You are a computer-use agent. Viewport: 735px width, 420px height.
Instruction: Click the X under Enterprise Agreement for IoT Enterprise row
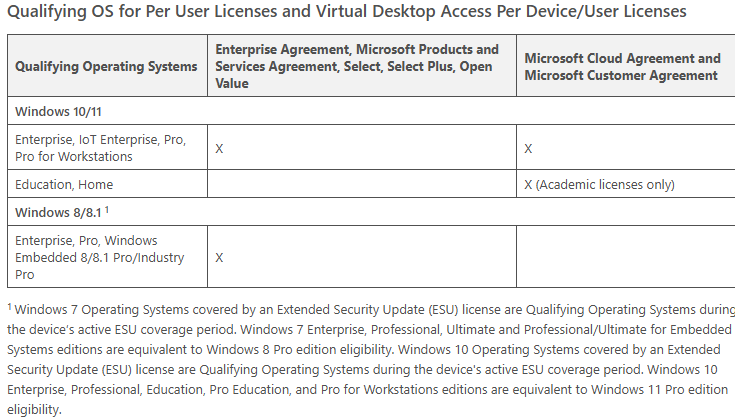pos(219,149)
